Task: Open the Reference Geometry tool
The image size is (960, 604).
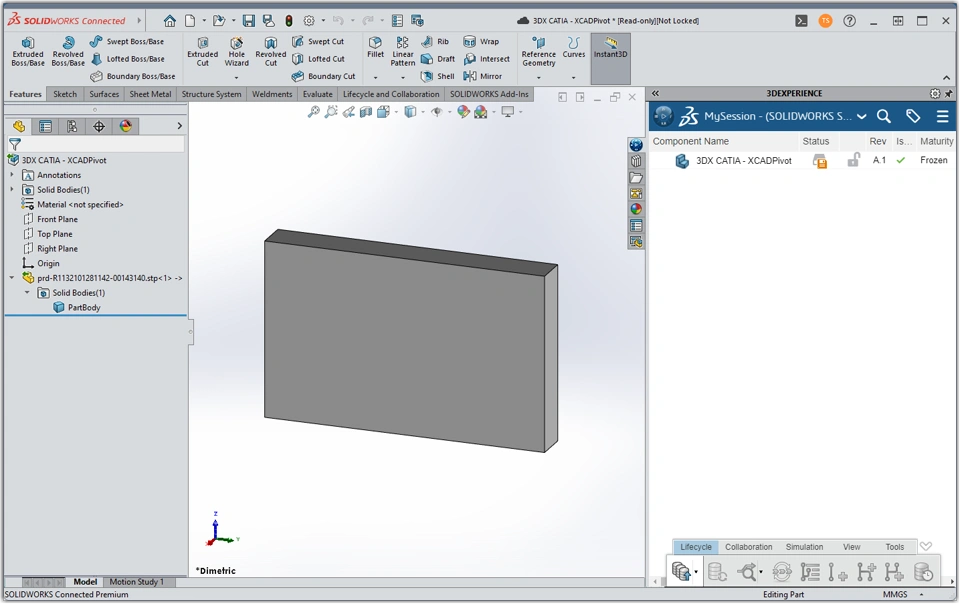Action: click(539, 51)
